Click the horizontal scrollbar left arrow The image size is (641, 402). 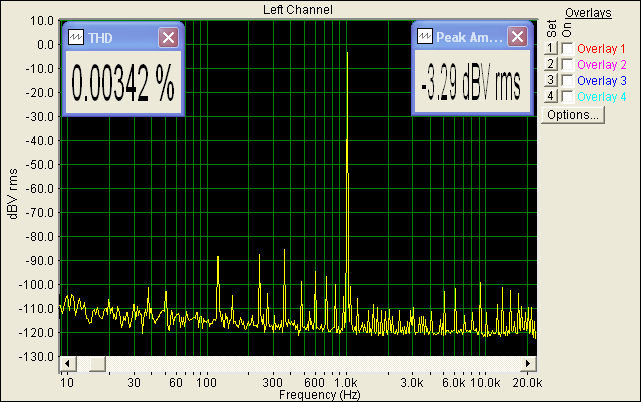(67, 363)
